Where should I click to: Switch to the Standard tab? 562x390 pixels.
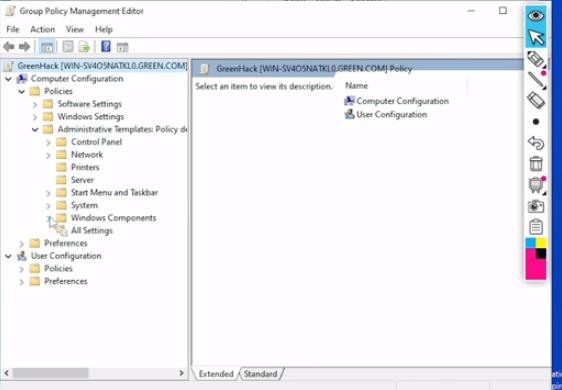pyautogui.click(x=261, y=374)
